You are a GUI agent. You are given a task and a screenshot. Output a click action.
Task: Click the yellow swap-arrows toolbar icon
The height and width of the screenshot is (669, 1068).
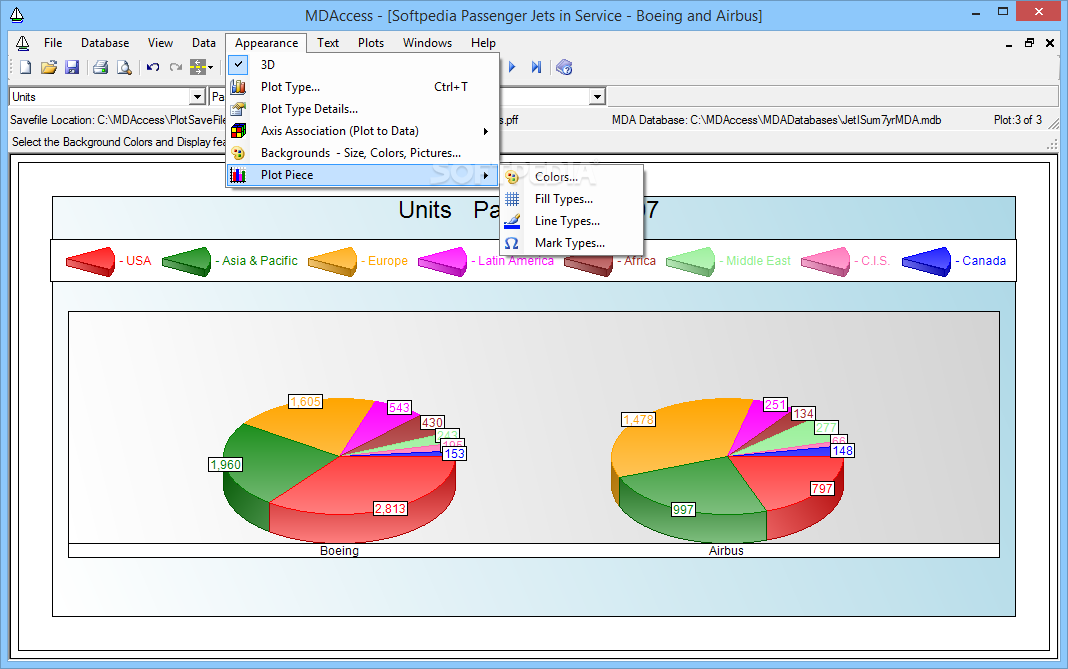pos(198,67)
